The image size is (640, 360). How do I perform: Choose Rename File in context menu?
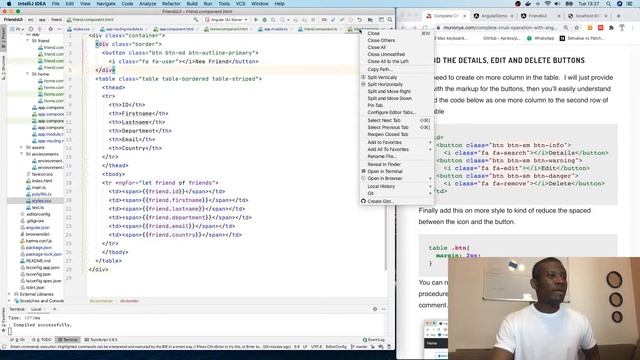[x=396, y=156]
